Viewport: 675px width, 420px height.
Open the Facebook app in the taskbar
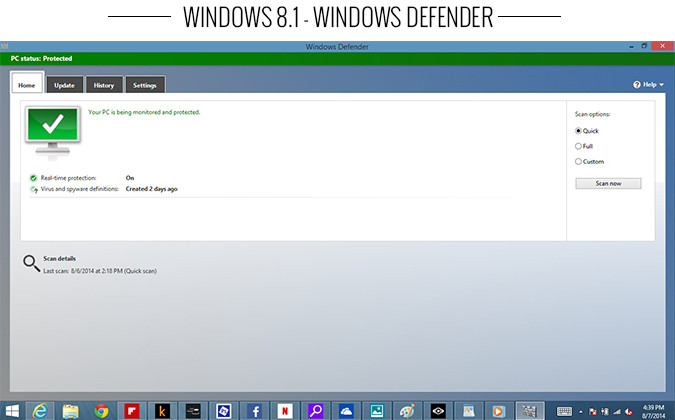pyautogui.click(x=254, y=410)
